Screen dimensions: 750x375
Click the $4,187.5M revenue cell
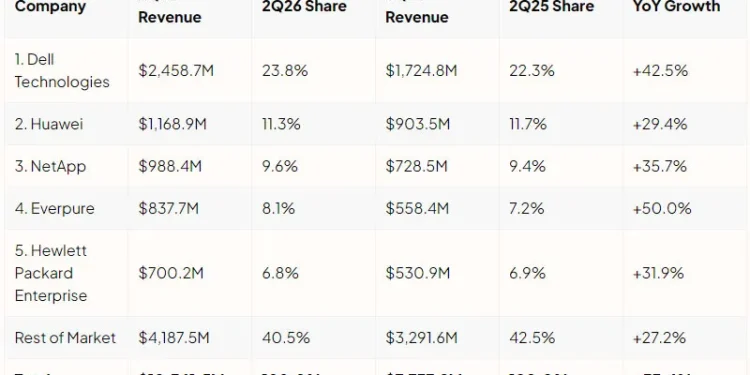pos(174,338)
